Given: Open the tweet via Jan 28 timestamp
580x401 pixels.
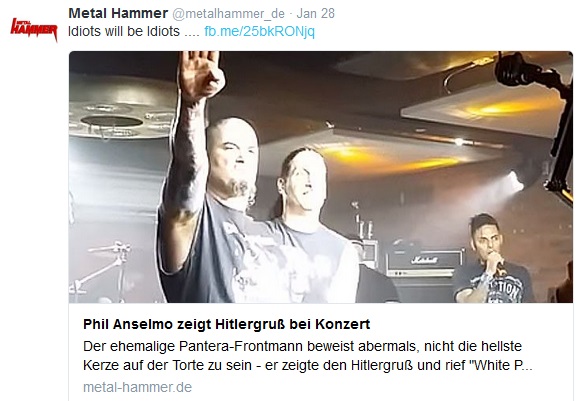Looking at the screenshot, I should point(316,13).
